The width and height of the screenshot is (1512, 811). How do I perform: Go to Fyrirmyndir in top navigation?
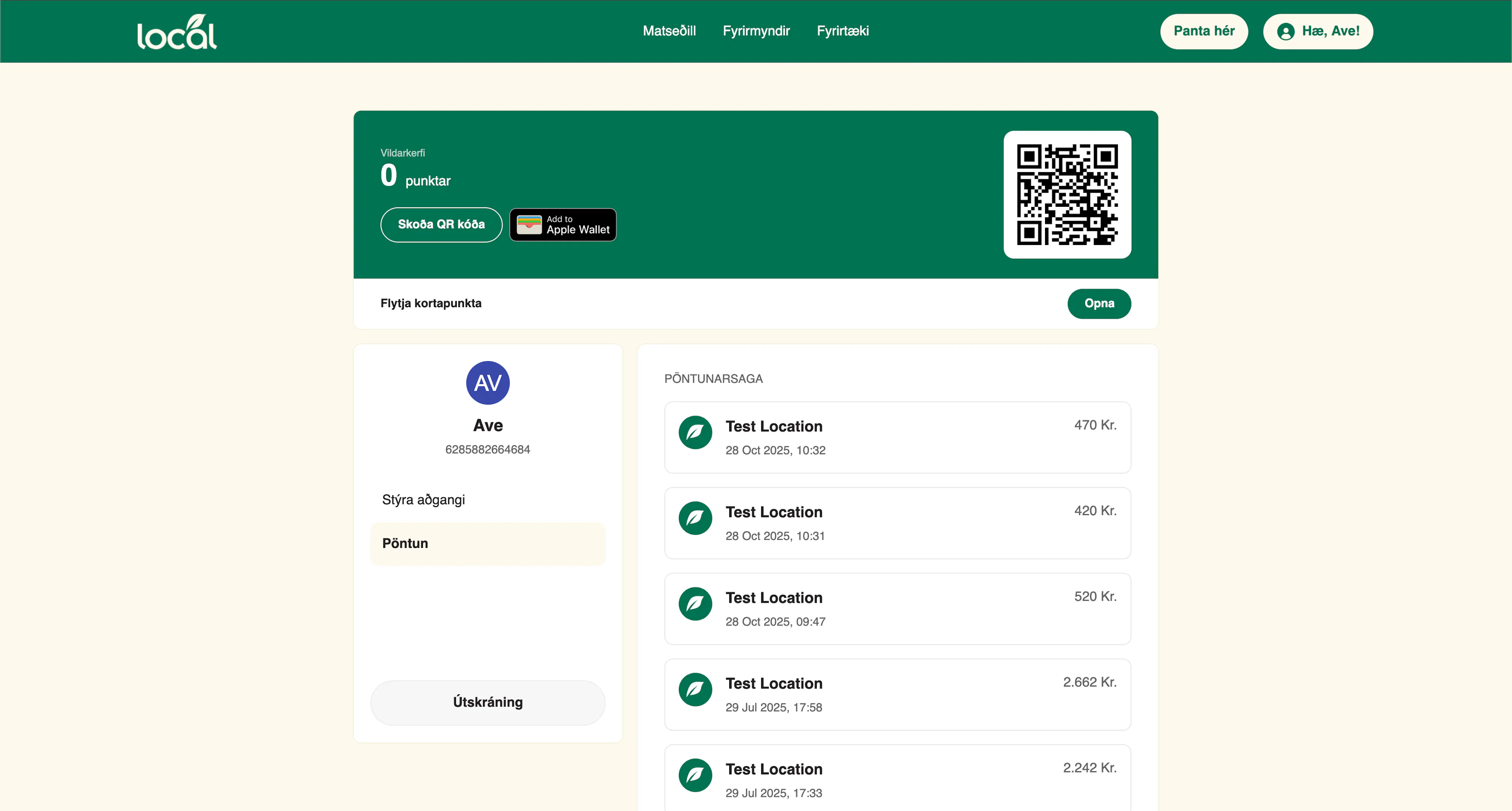756,31
